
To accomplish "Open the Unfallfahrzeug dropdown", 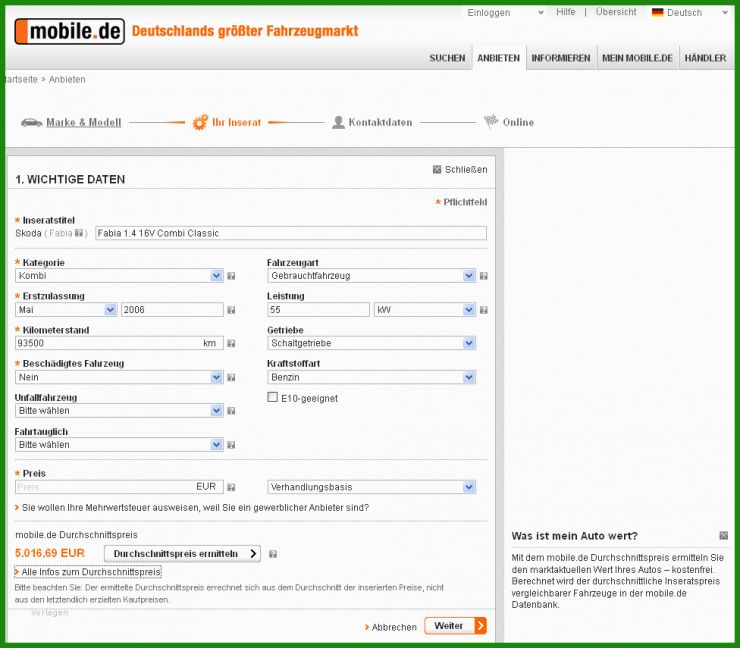I will [119, 411].
